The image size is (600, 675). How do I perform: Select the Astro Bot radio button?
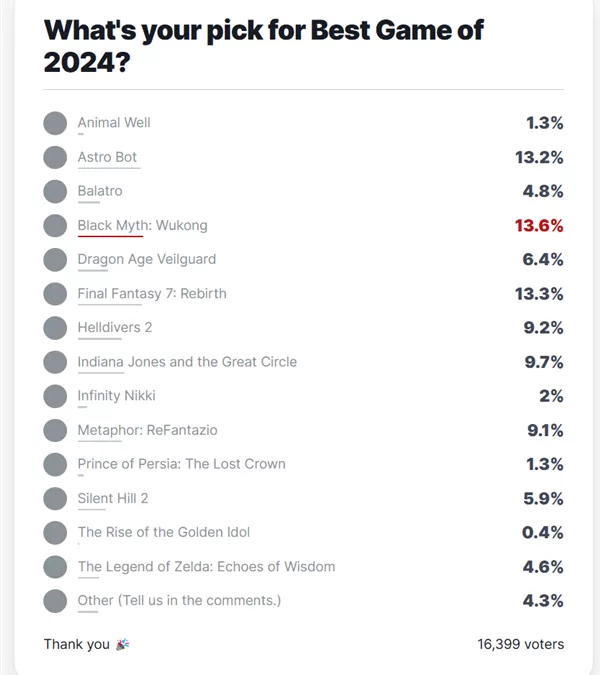55,157
